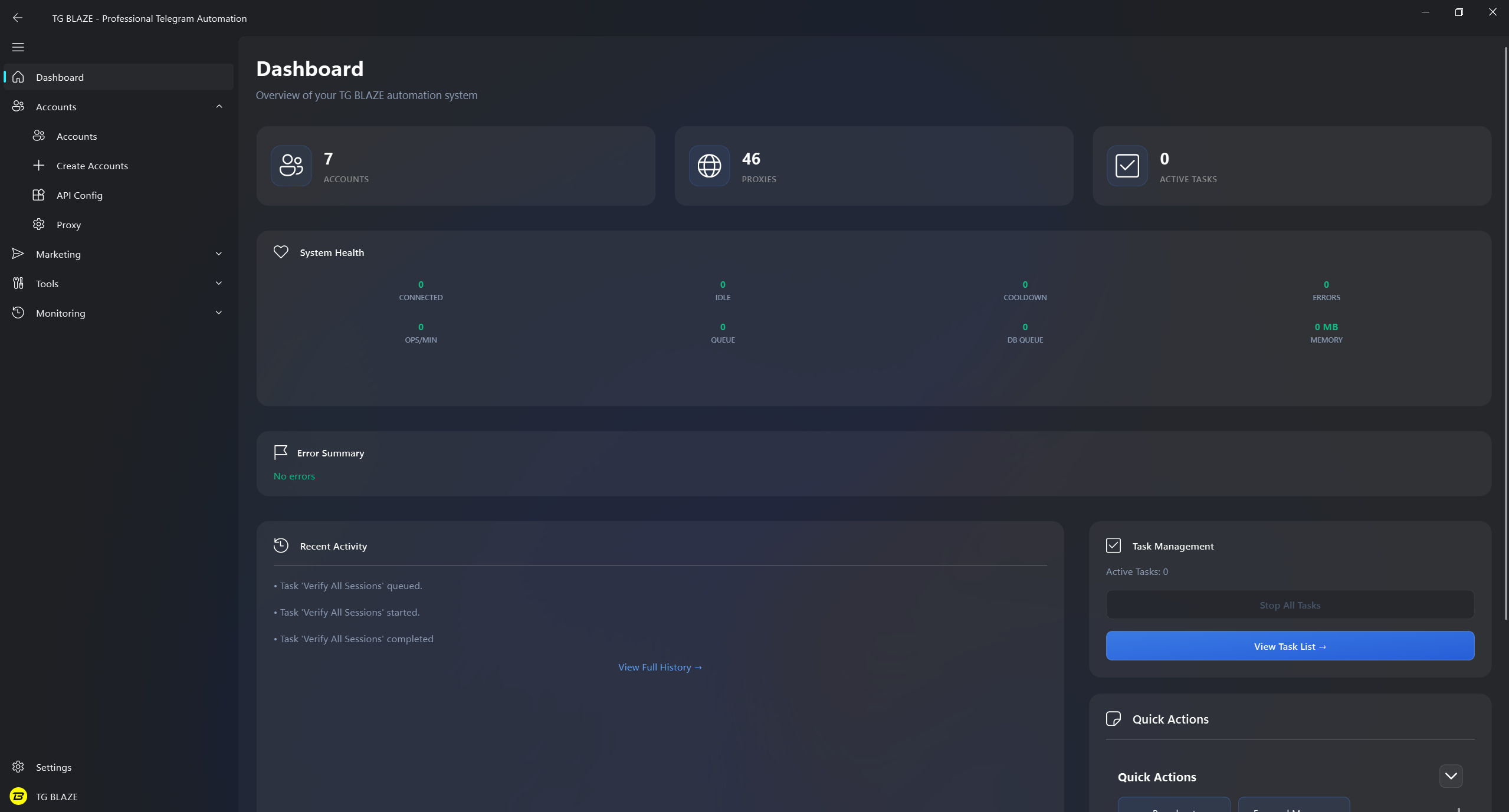Open the API Config page
This screenshot has width=1509, height=812.
119,195
